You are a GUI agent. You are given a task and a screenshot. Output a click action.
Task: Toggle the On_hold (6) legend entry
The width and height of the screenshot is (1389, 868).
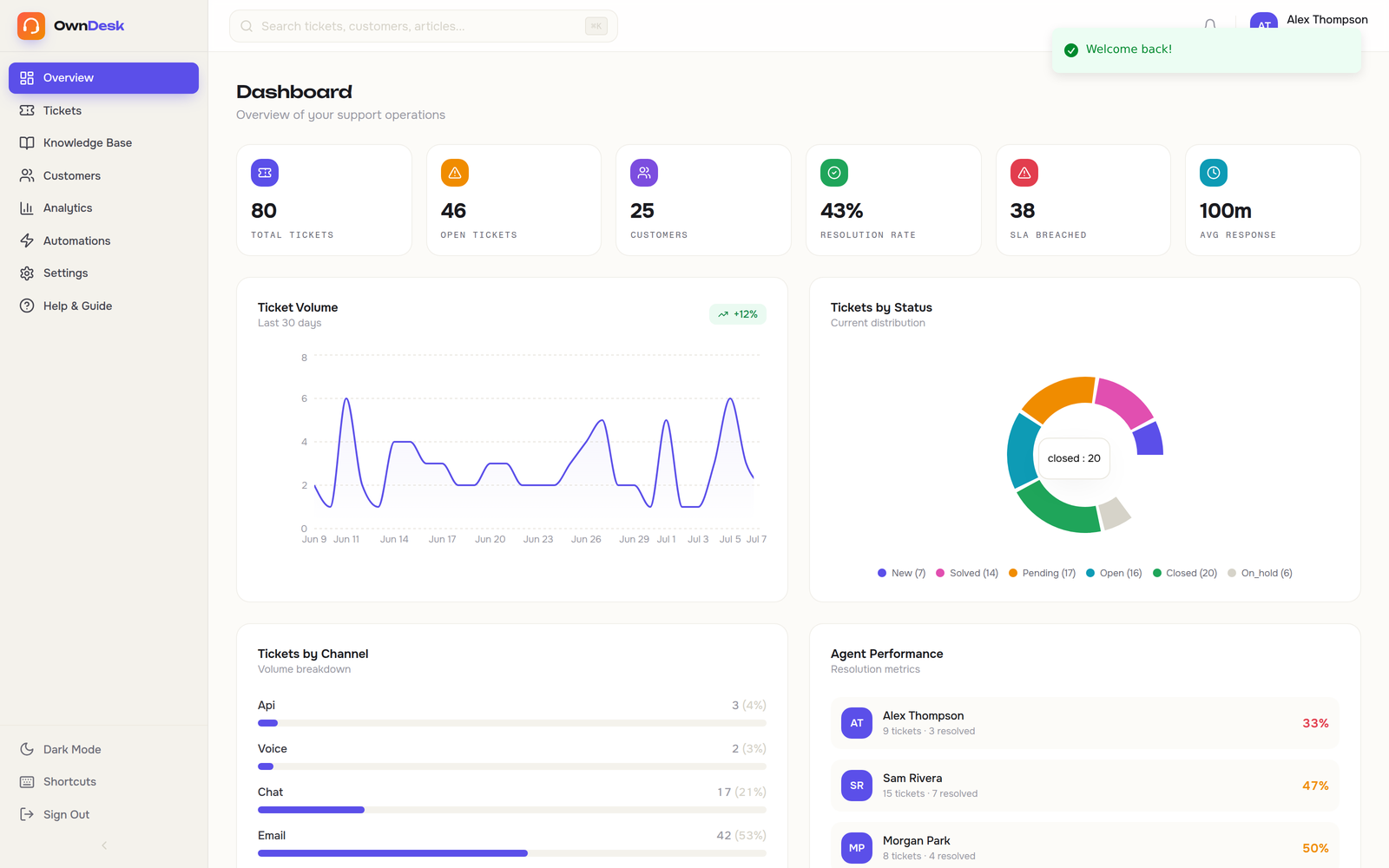click(x=1260, y=573)
